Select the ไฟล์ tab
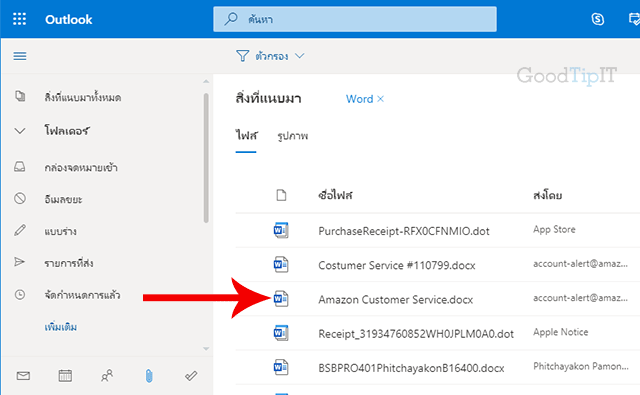The width and height of the screenshot is (640, 395). (x=246, y=135)
